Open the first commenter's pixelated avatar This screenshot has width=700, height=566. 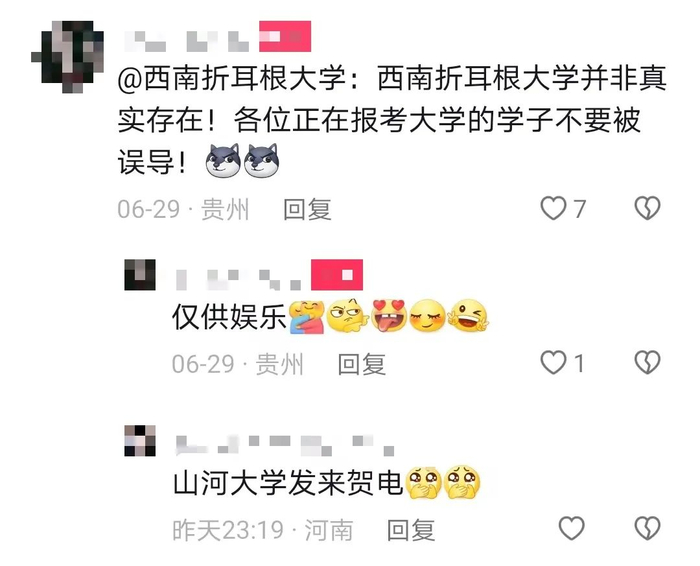(x=67, y=57)
